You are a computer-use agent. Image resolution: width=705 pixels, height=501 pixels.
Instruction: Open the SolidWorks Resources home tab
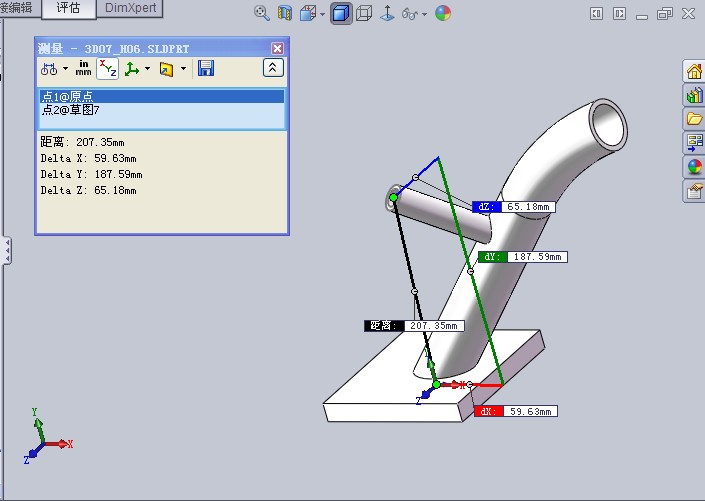694,71
